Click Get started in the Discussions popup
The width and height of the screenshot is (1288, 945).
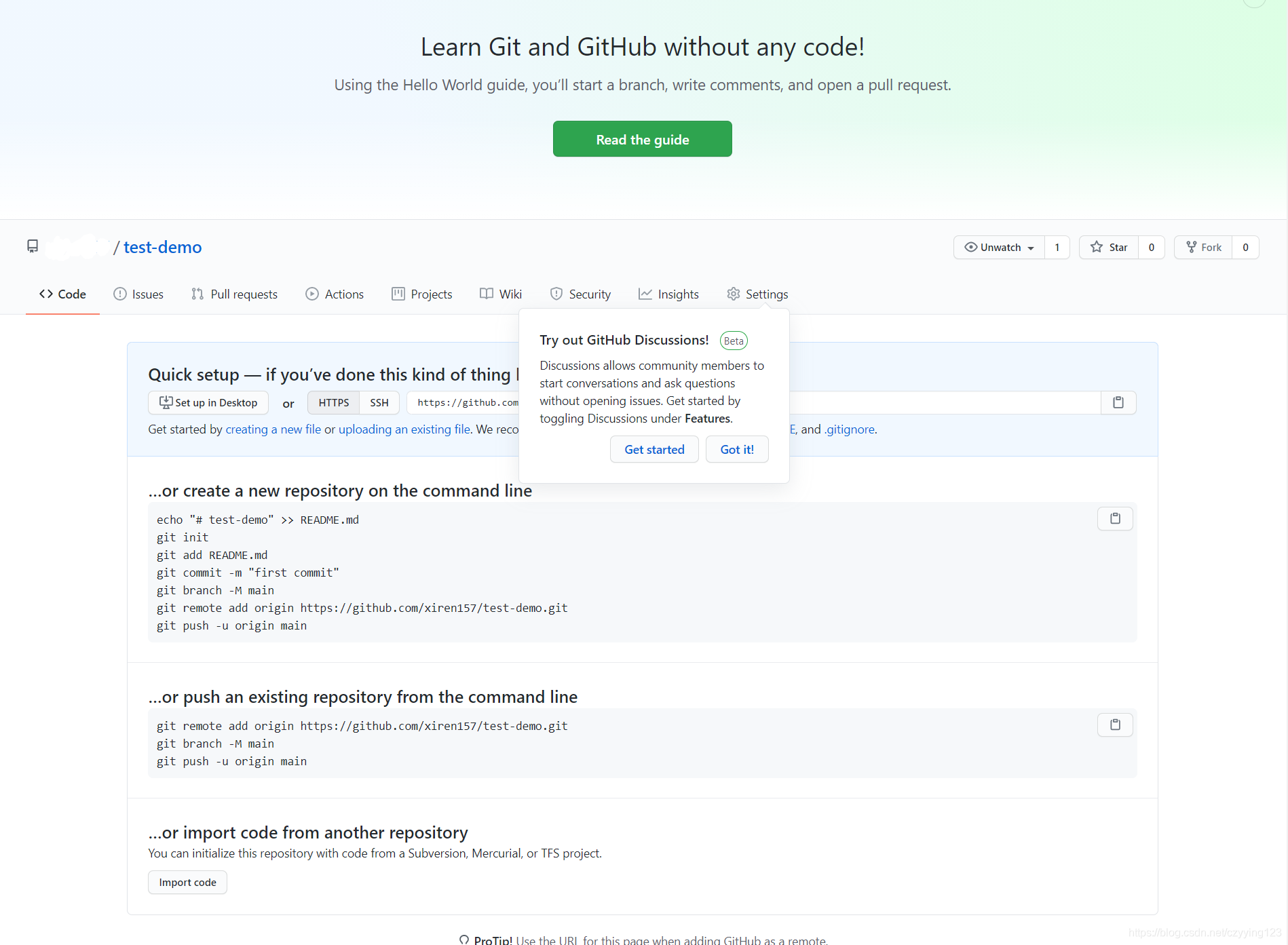(654, 449)
